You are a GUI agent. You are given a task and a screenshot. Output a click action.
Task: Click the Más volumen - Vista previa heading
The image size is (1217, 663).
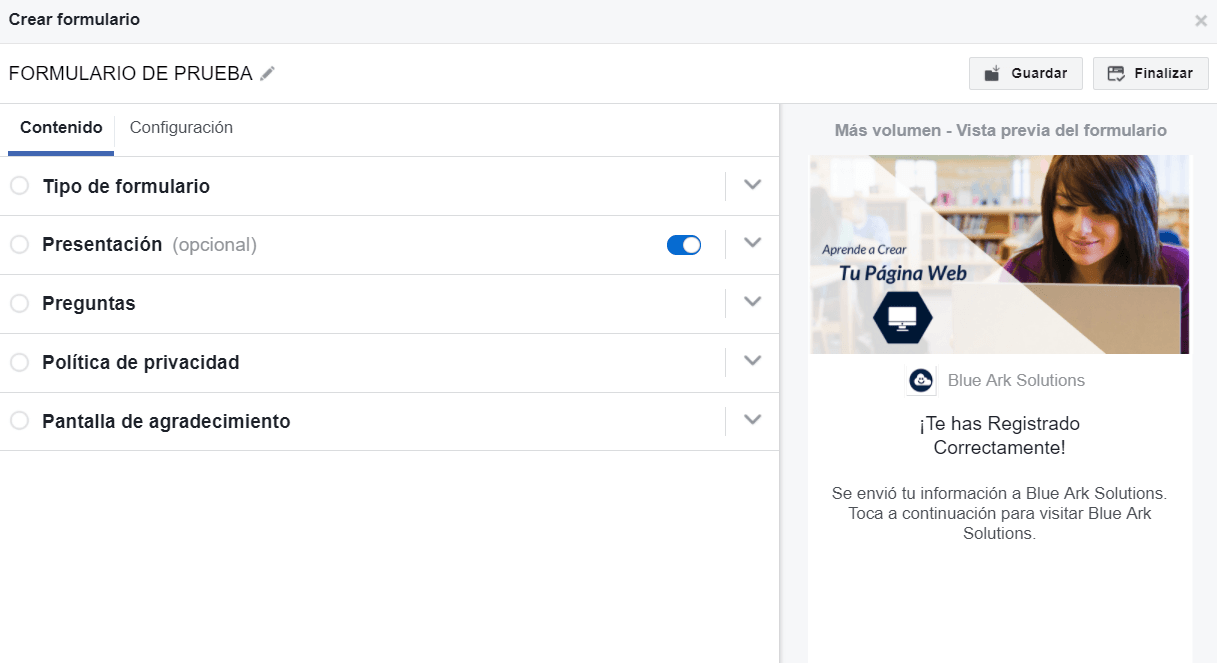click(1000, 131)
